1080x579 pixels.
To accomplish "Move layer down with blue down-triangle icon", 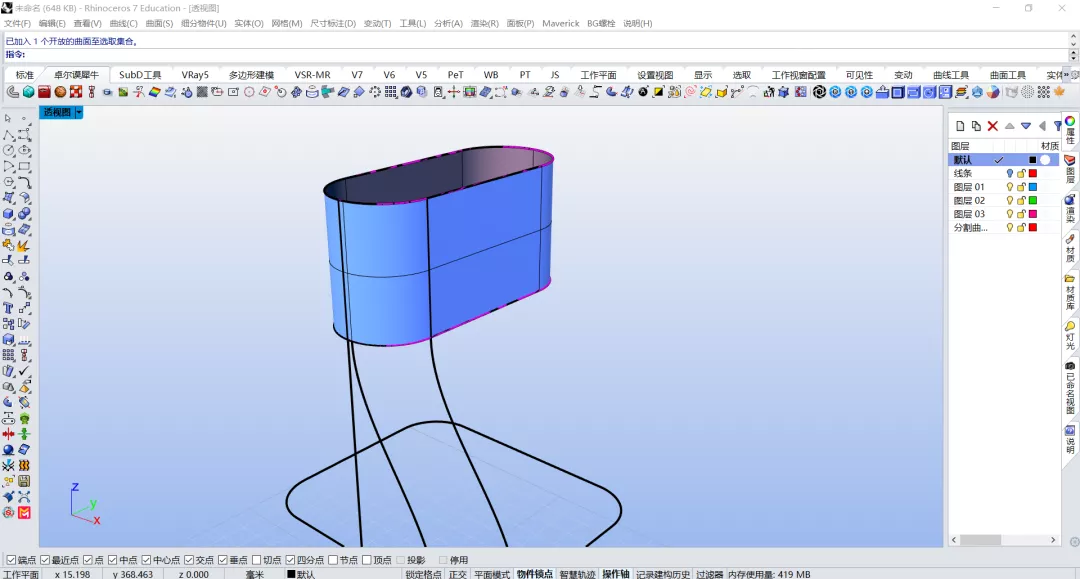I will point(1026,126).
